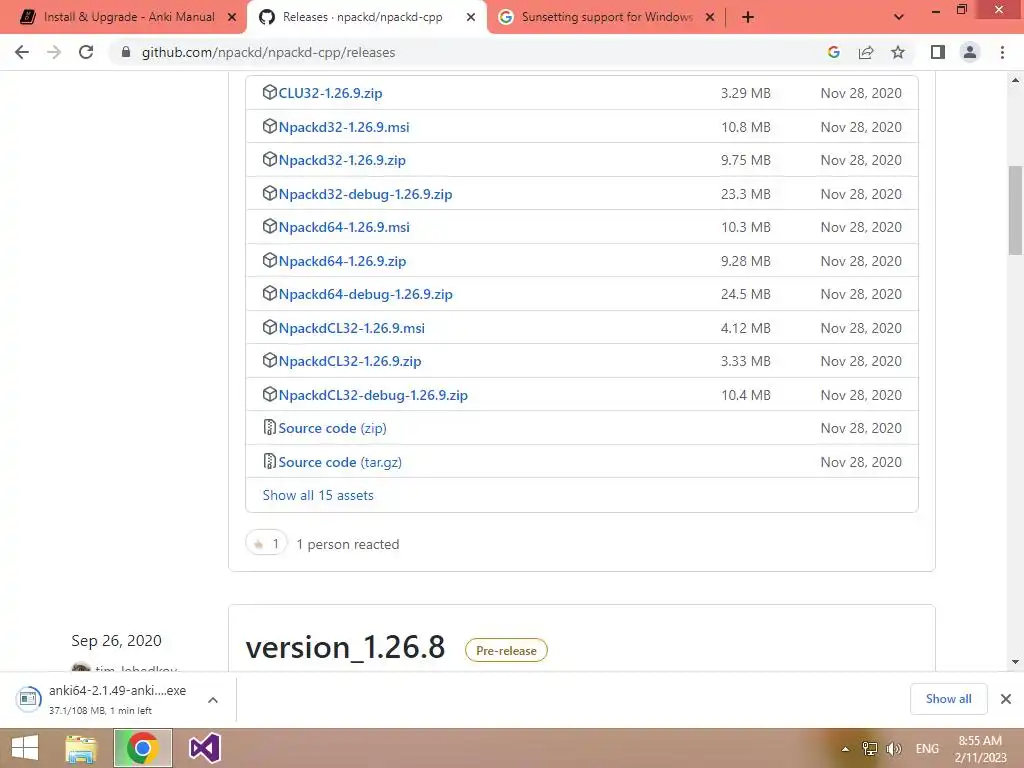
Task: Download CLU32-1.26.9.zip
Action: [330, 93]
